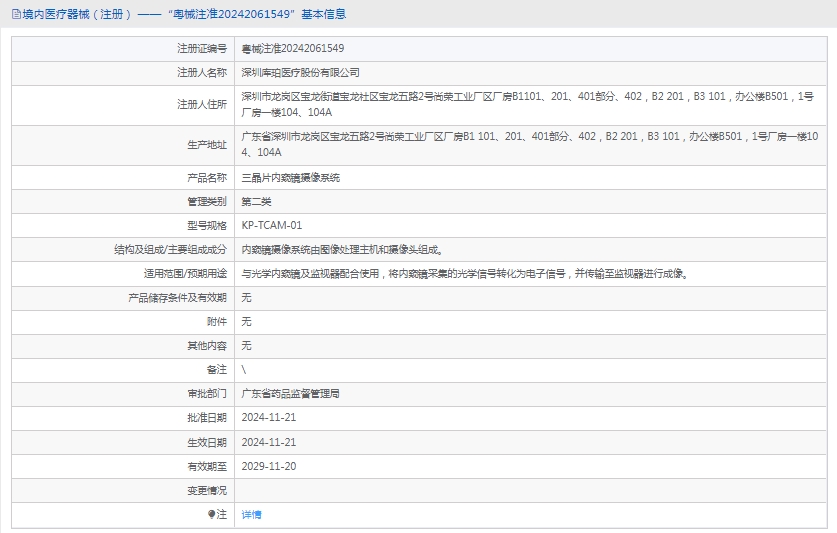Click the 生效日期 row label
This screenshot has height=533, width=837.
pos(206,442)
